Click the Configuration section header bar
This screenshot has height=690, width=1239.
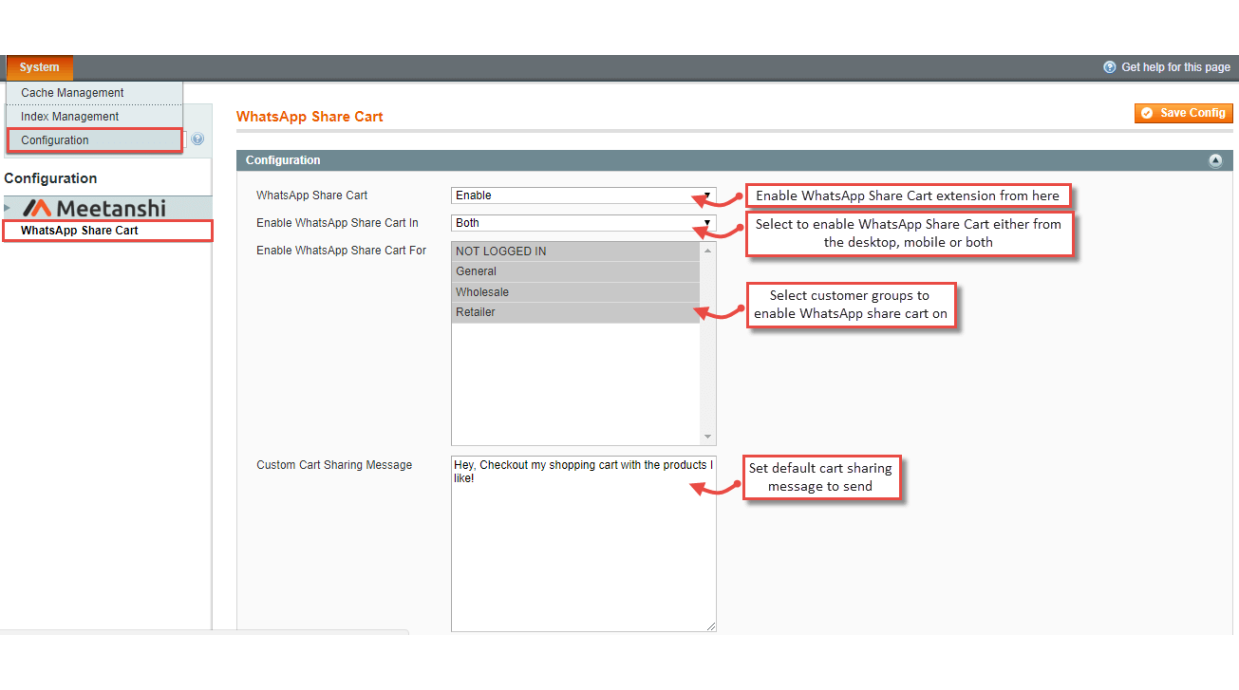click(734, 161)
